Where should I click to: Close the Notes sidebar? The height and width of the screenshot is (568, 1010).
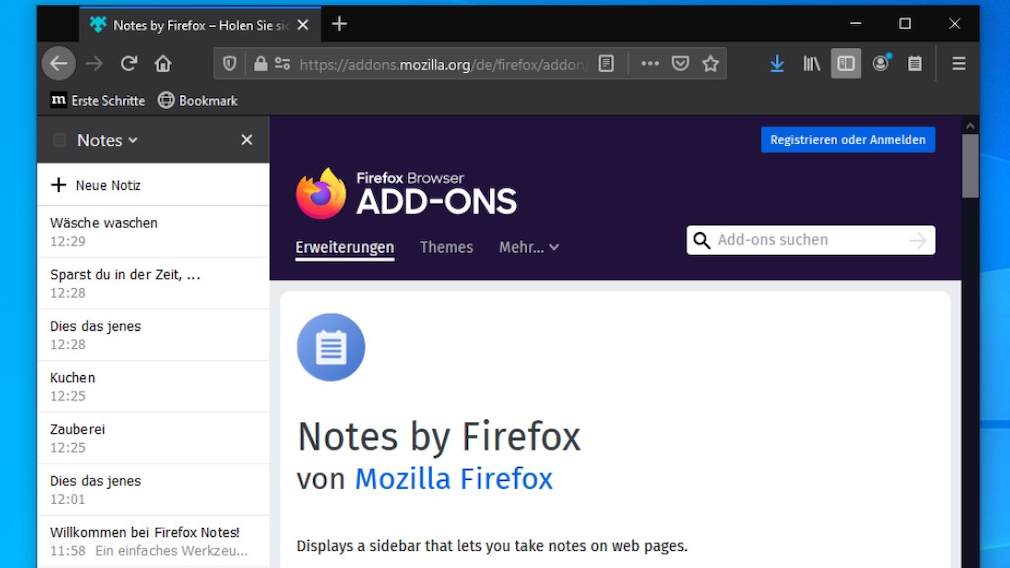[247, 140]
